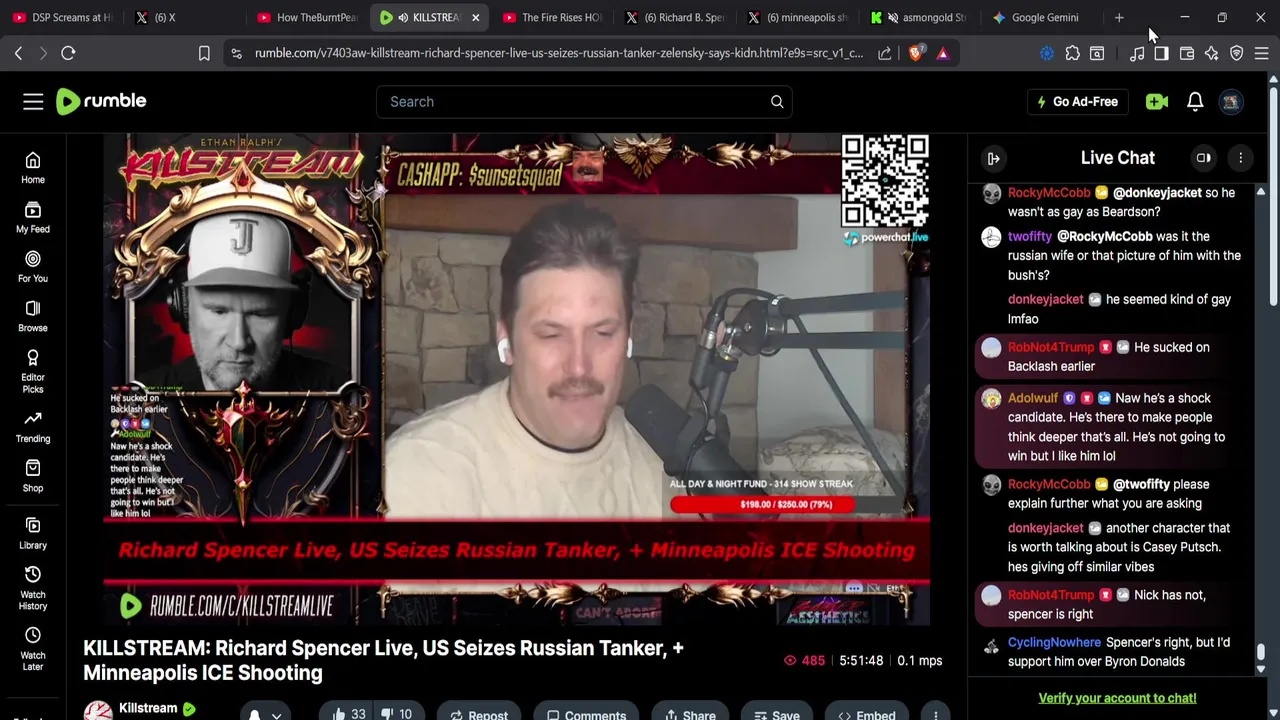This screenshot has width=1280, height=720.
Task: Click the Rumble logo
Action: click(101, 101)
